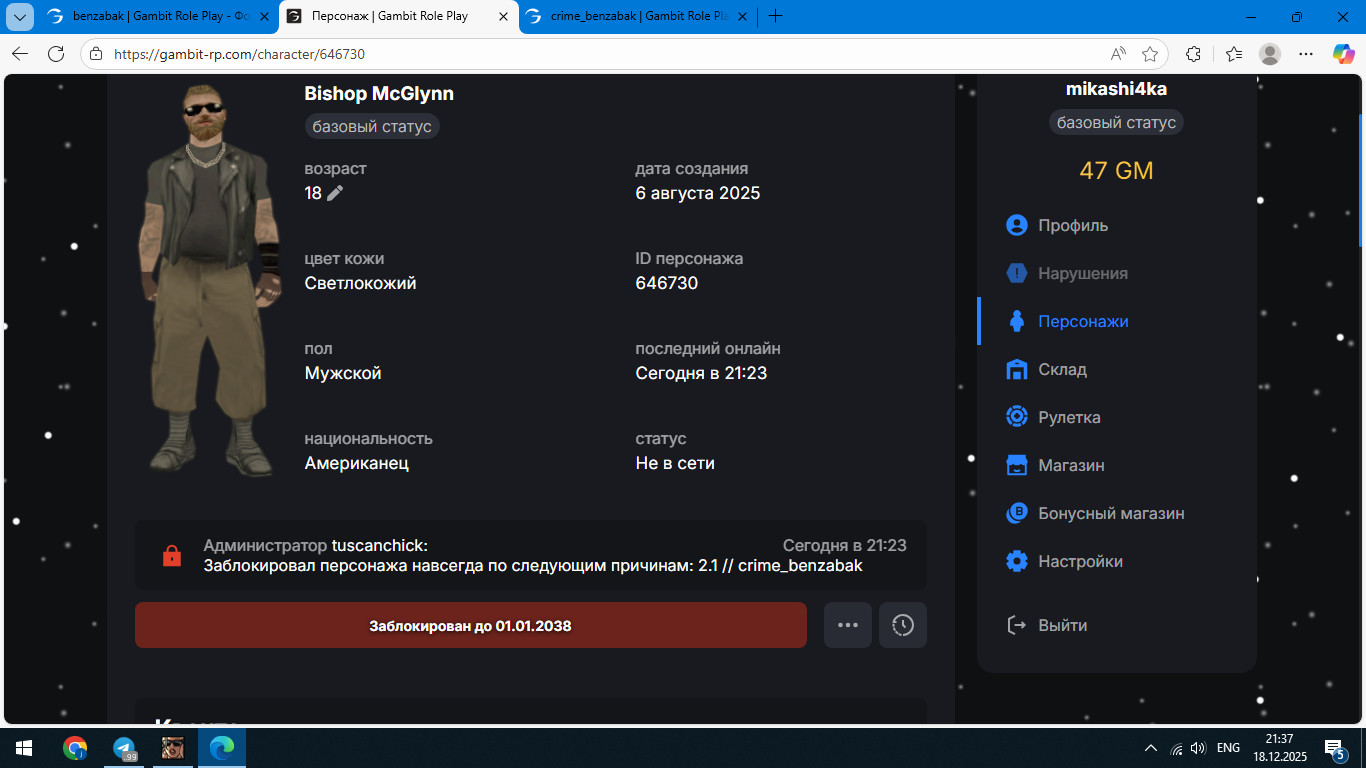Switch to the crime_benzabak browser tab
The image size is (1366, 768).
pyautogui.click(x=636, y=16)
